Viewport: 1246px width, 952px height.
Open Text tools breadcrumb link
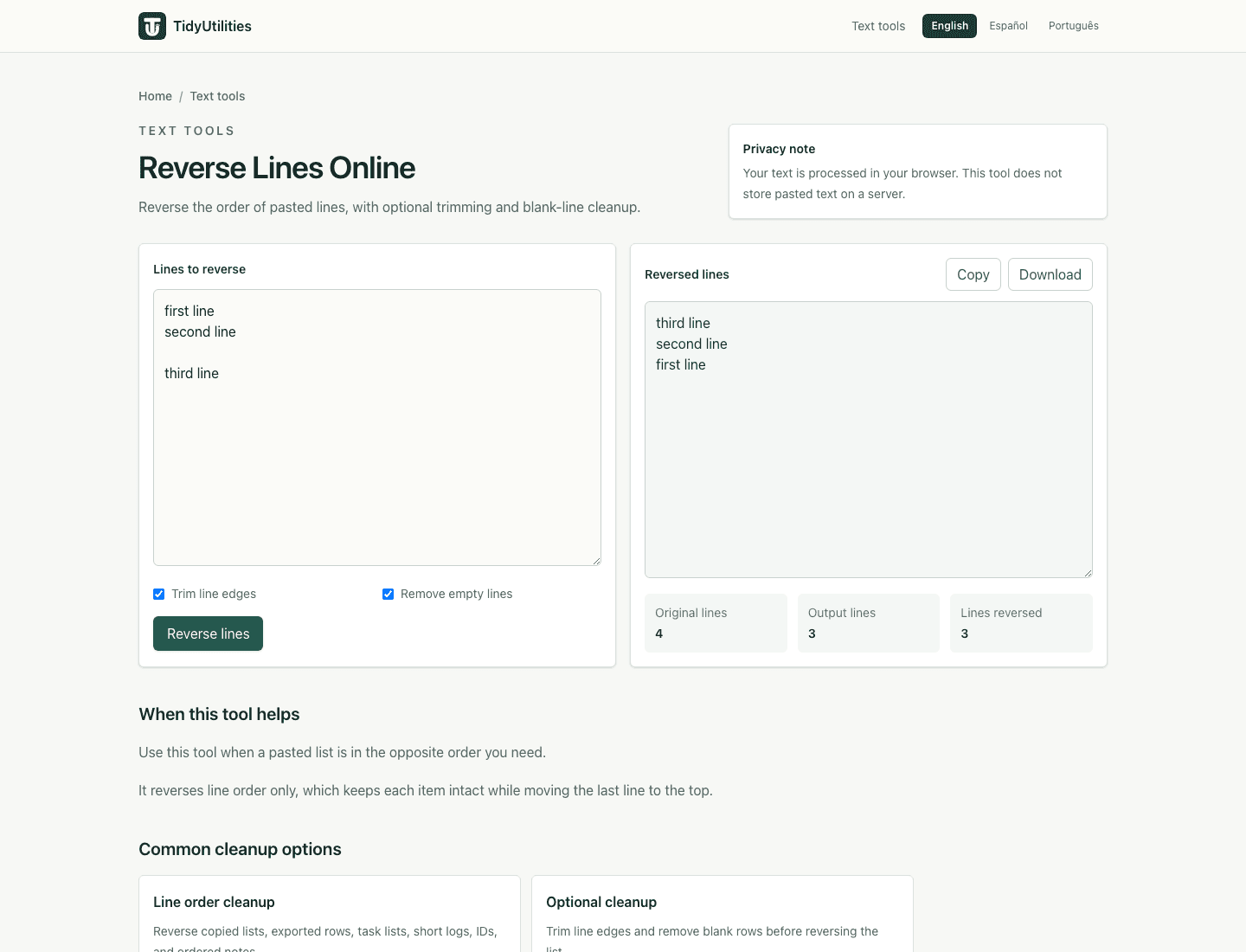(x=217, y=96)
